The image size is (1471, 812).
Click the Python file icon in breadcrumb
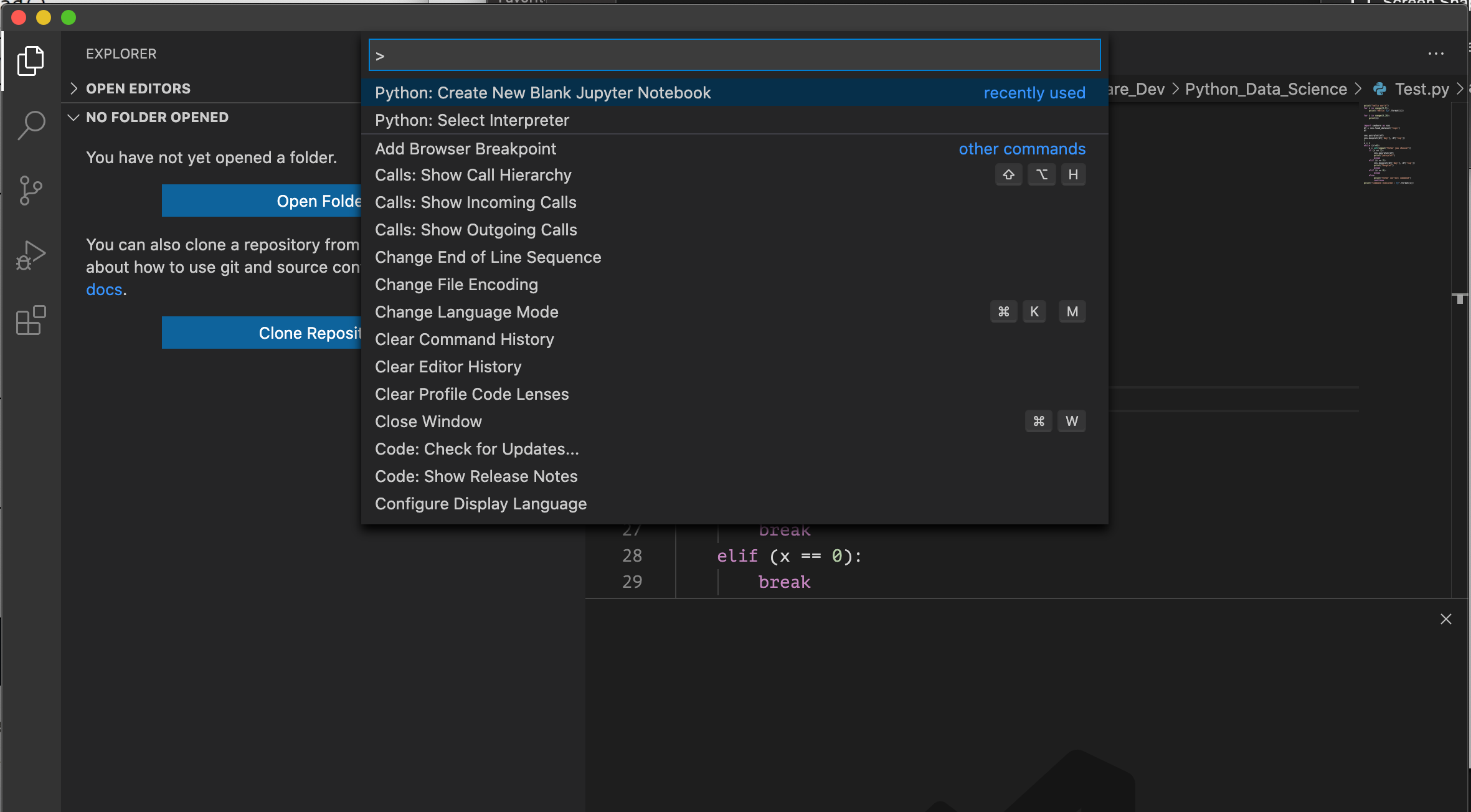[1379, 89]
